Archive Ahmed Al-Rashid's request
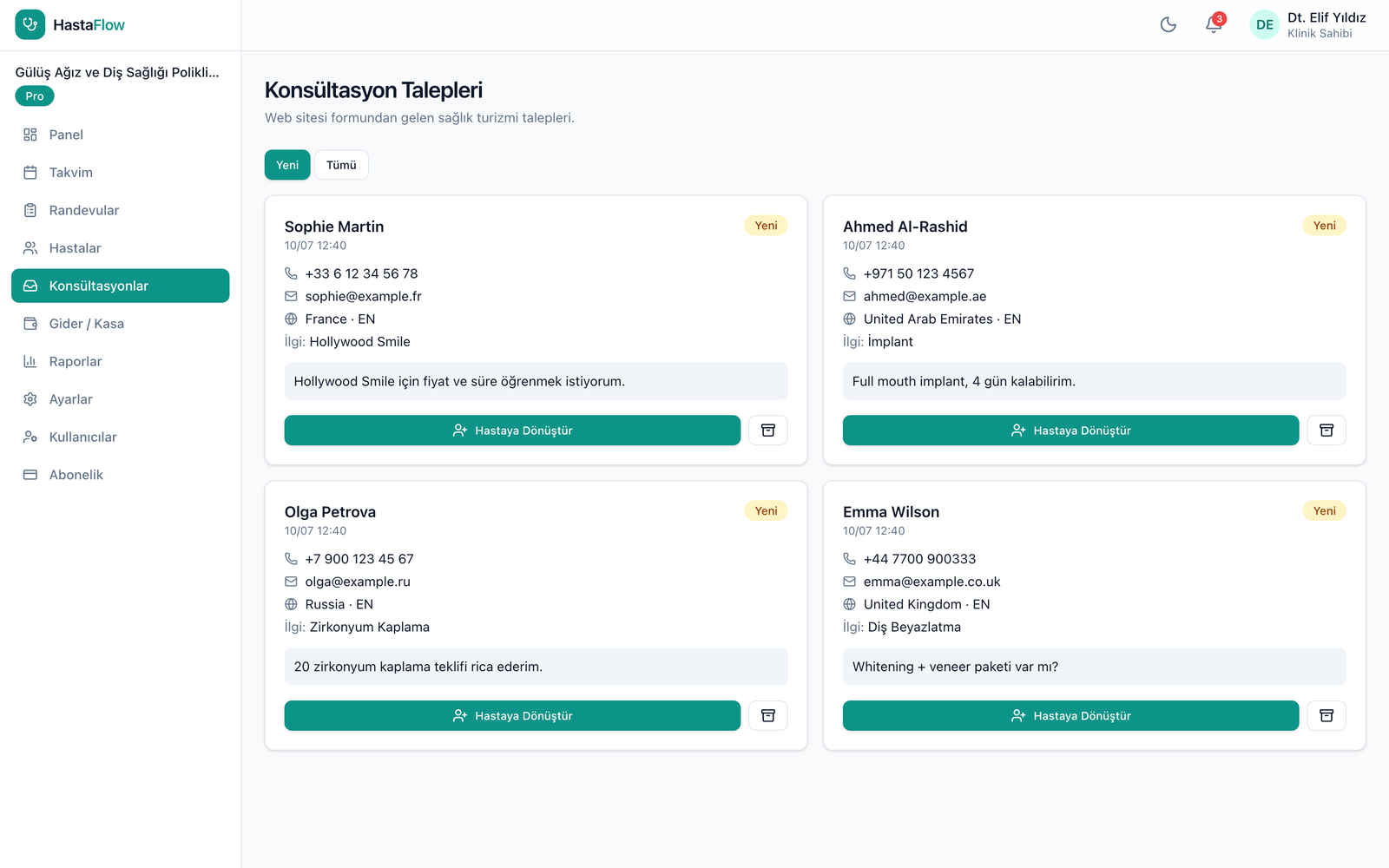 pyautogui.click(x=1326, y=431)
